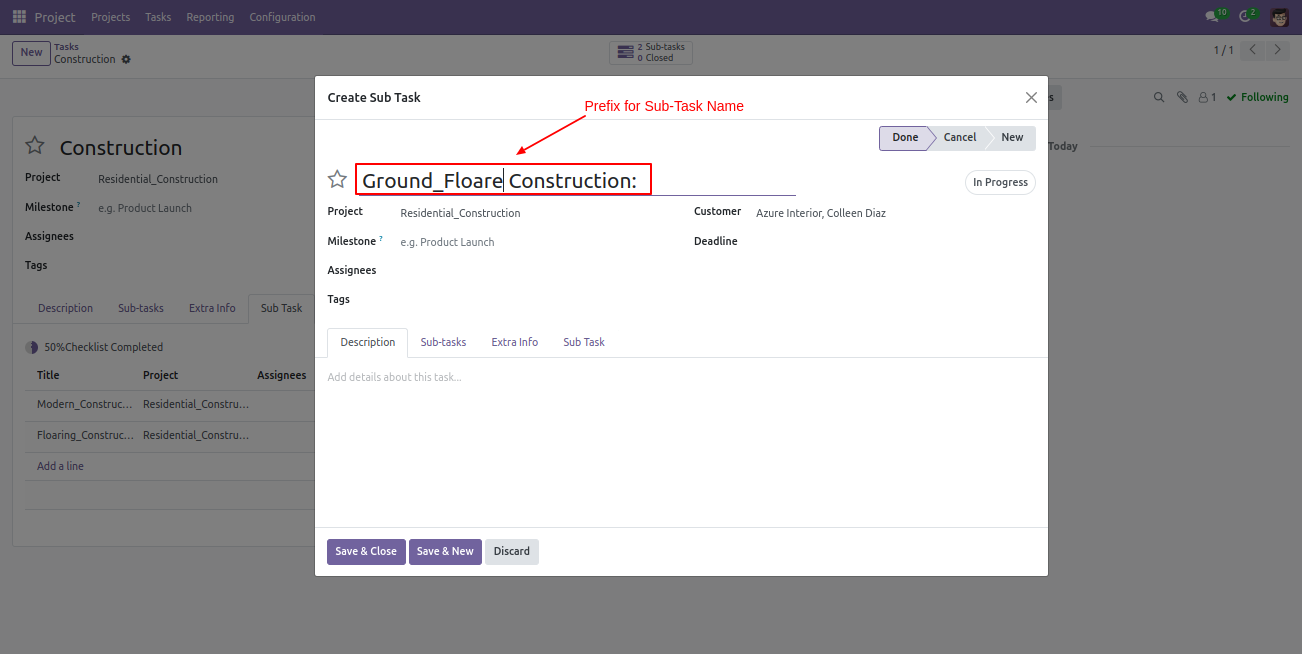Set the sub task stage to Cancel
1302x654 pixels.
pos(960,138)
